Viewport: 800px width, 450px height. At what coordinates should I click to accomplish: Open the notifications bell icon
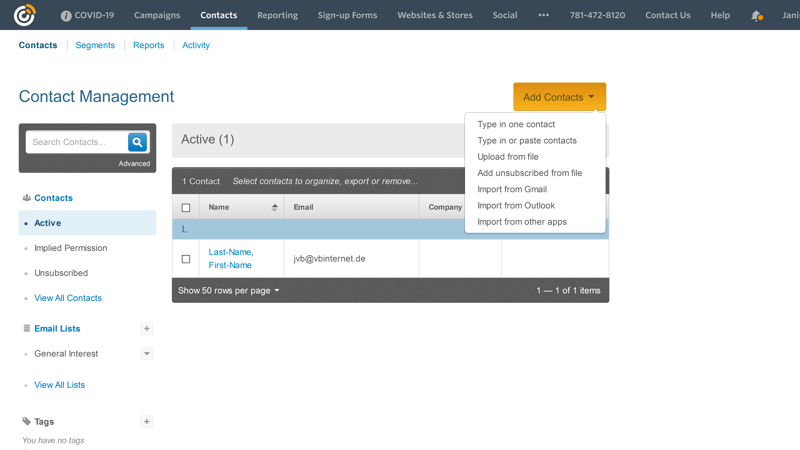coord(756,15)
